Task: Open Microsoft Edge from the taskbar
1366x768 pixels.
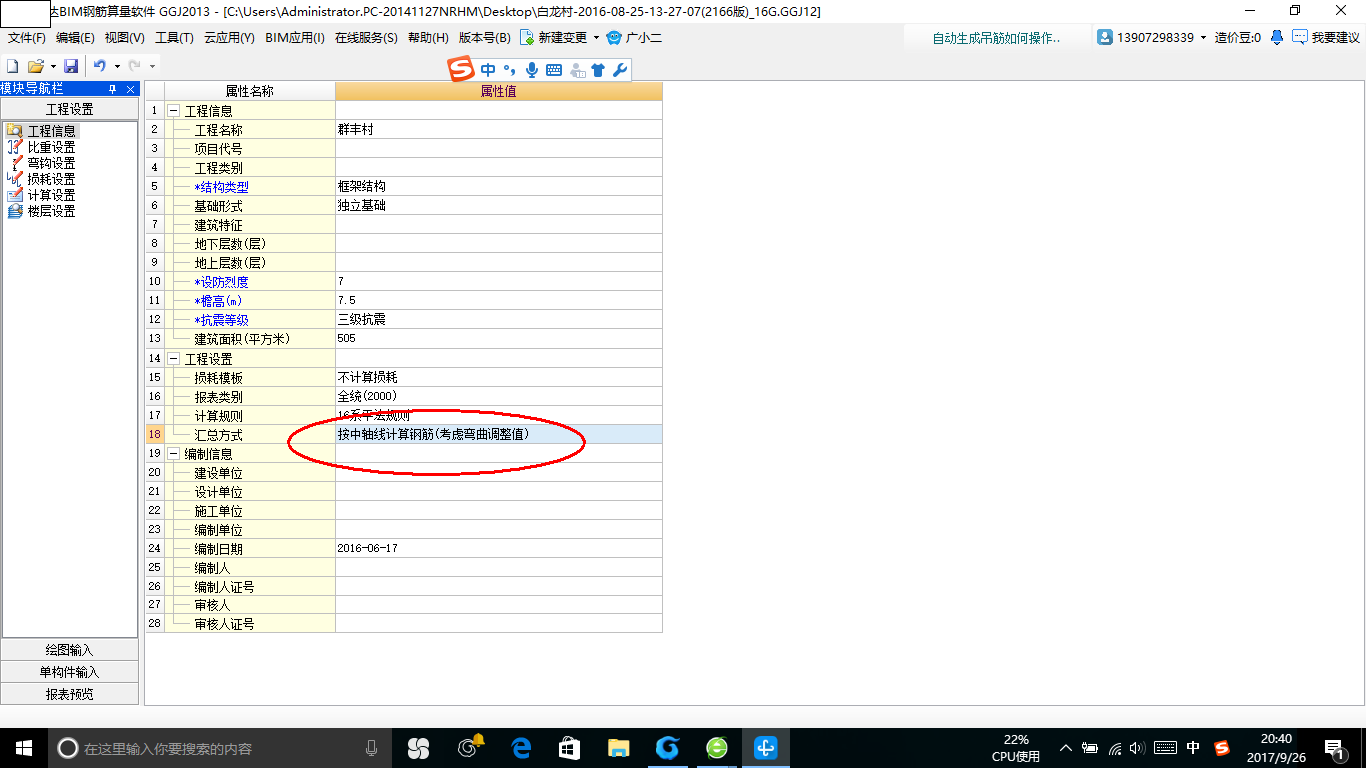Action: [x=520, y=748]
